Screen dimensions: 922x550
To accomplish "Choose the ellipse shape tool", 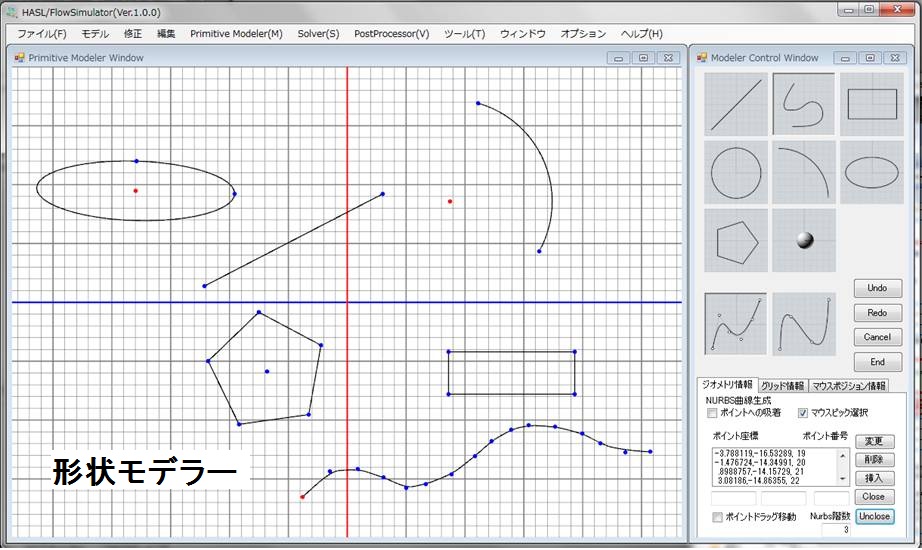I will pos(871,172).
